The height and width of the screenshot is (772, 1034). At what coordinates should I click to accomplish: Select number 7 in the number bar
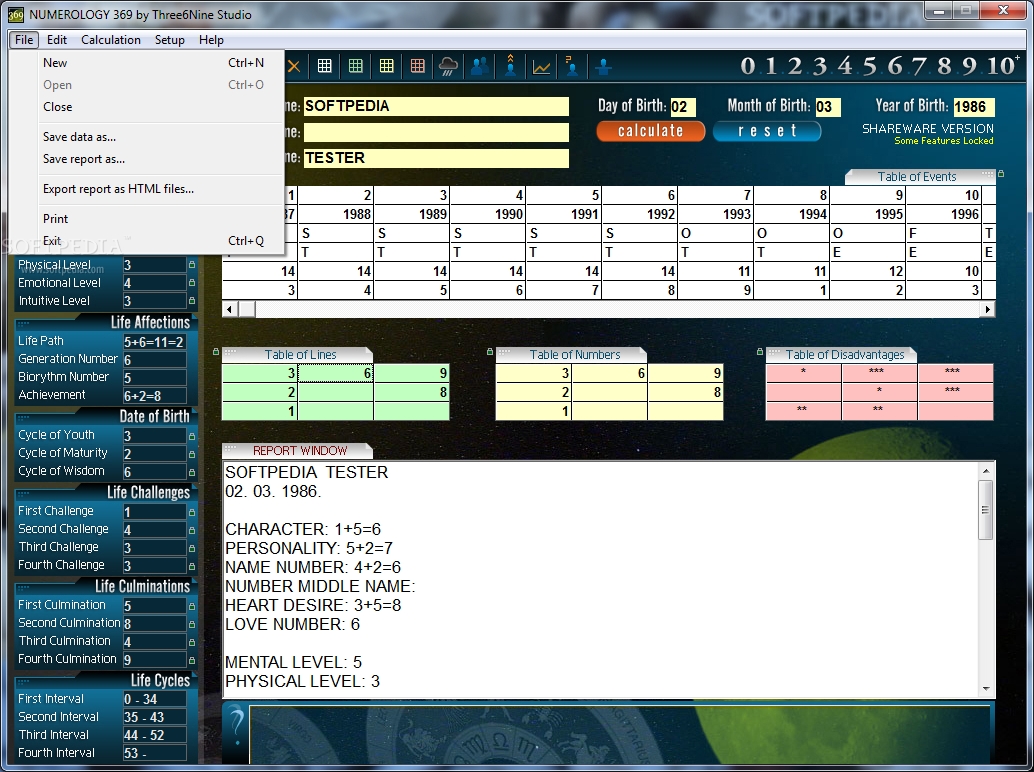point(919,66)
